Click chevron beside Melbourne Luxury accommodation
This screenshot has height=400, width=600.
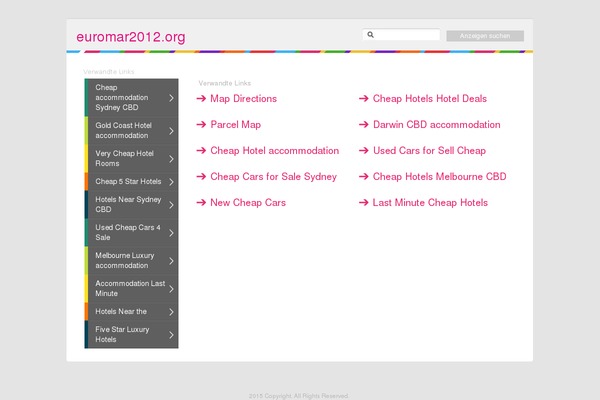pos(171,261)
